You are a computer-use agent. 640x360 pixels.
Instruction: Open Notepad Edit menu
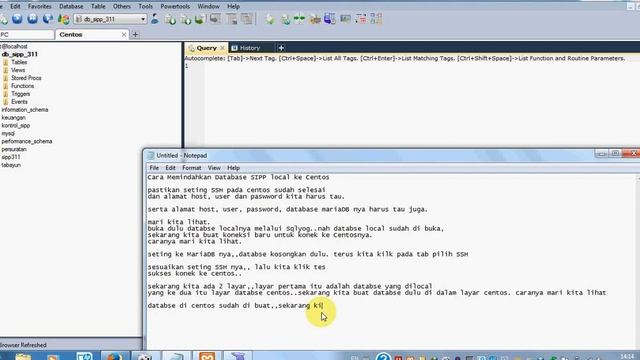170,168
